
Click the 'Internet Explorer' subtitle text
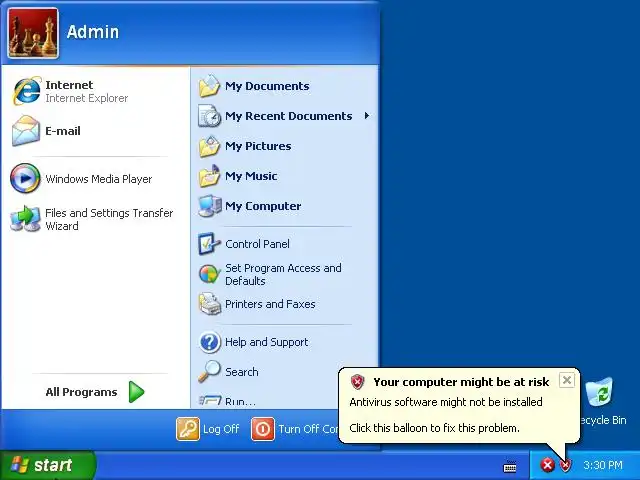point(87,98)
